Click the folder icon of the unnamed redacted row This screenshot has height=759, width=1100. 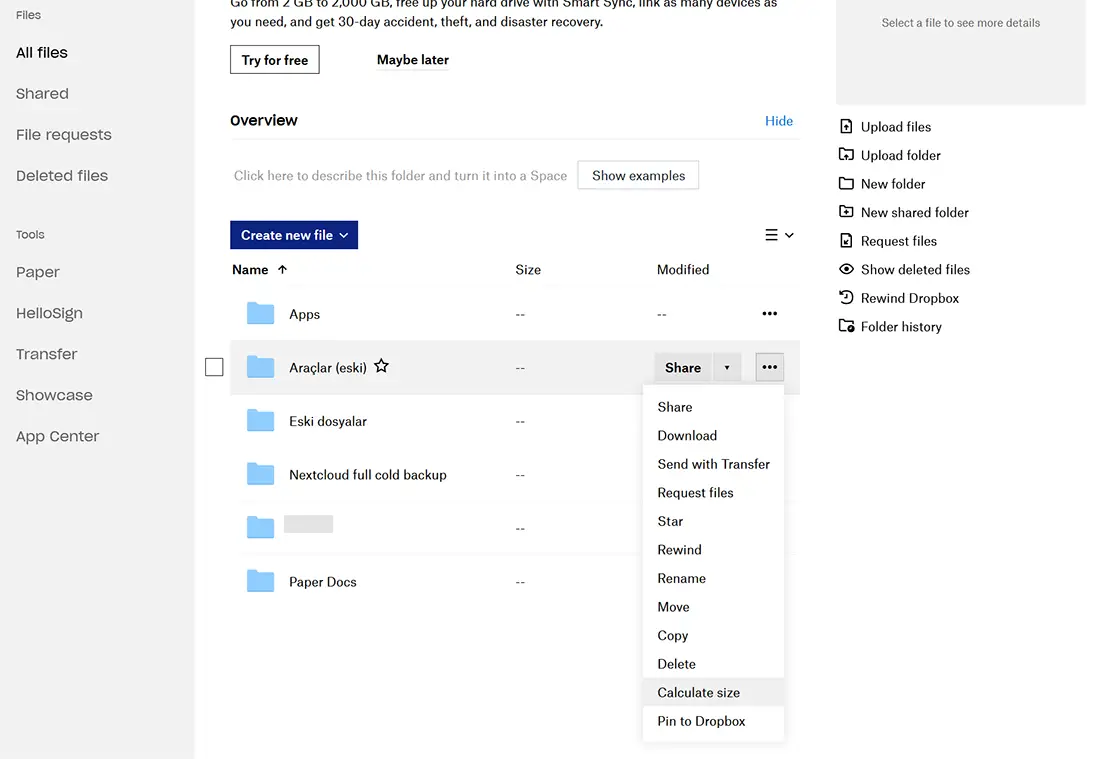260,528
